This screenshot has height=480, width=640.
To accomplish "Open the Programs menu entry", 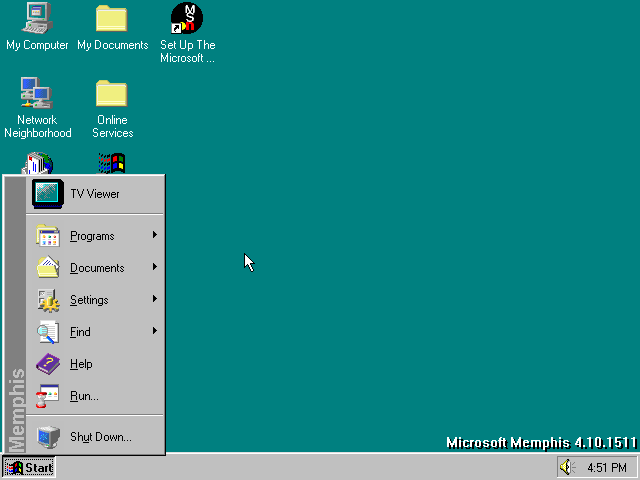I will pos(95,236).
